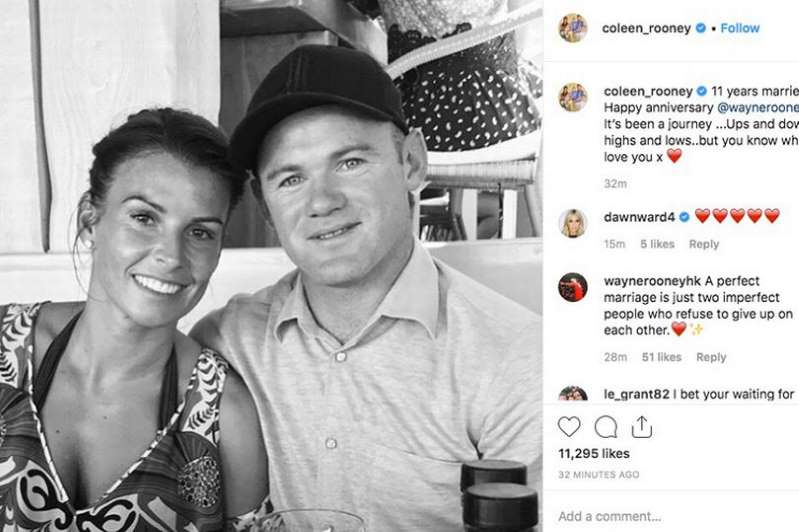Reply to wayneroonehk's comment
The width and height of the screenshot is (799, 532).
tap(711, 357)
